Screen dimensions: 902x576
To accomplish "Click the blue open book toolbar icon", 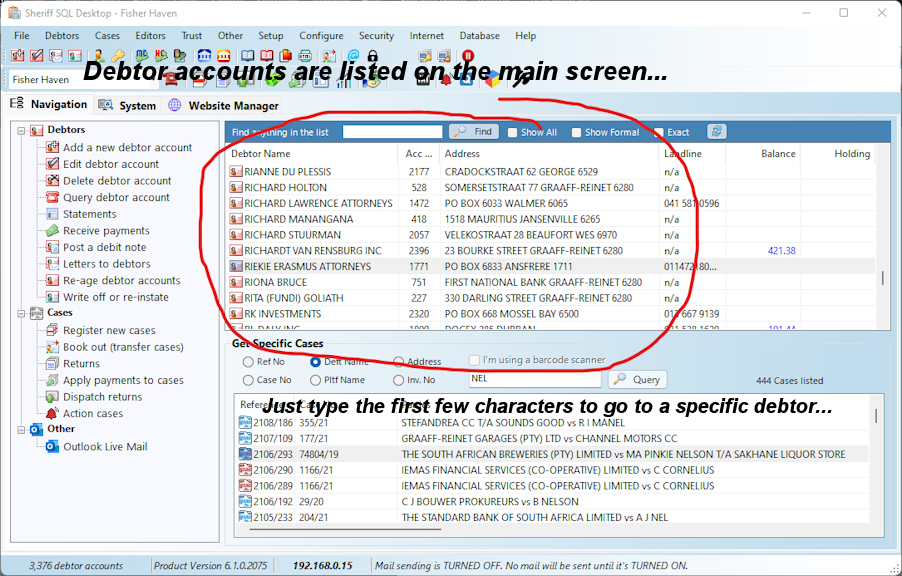I will pyautogui.click(x=247, y=56).
